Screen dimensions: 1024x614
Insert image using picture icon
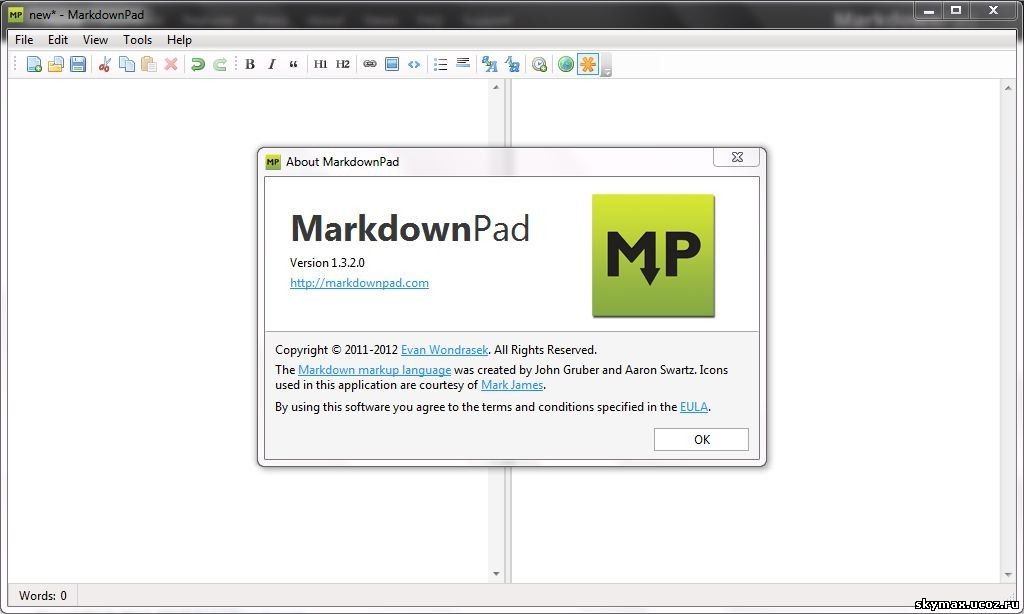pyautogui.click(x=392, y=64)
